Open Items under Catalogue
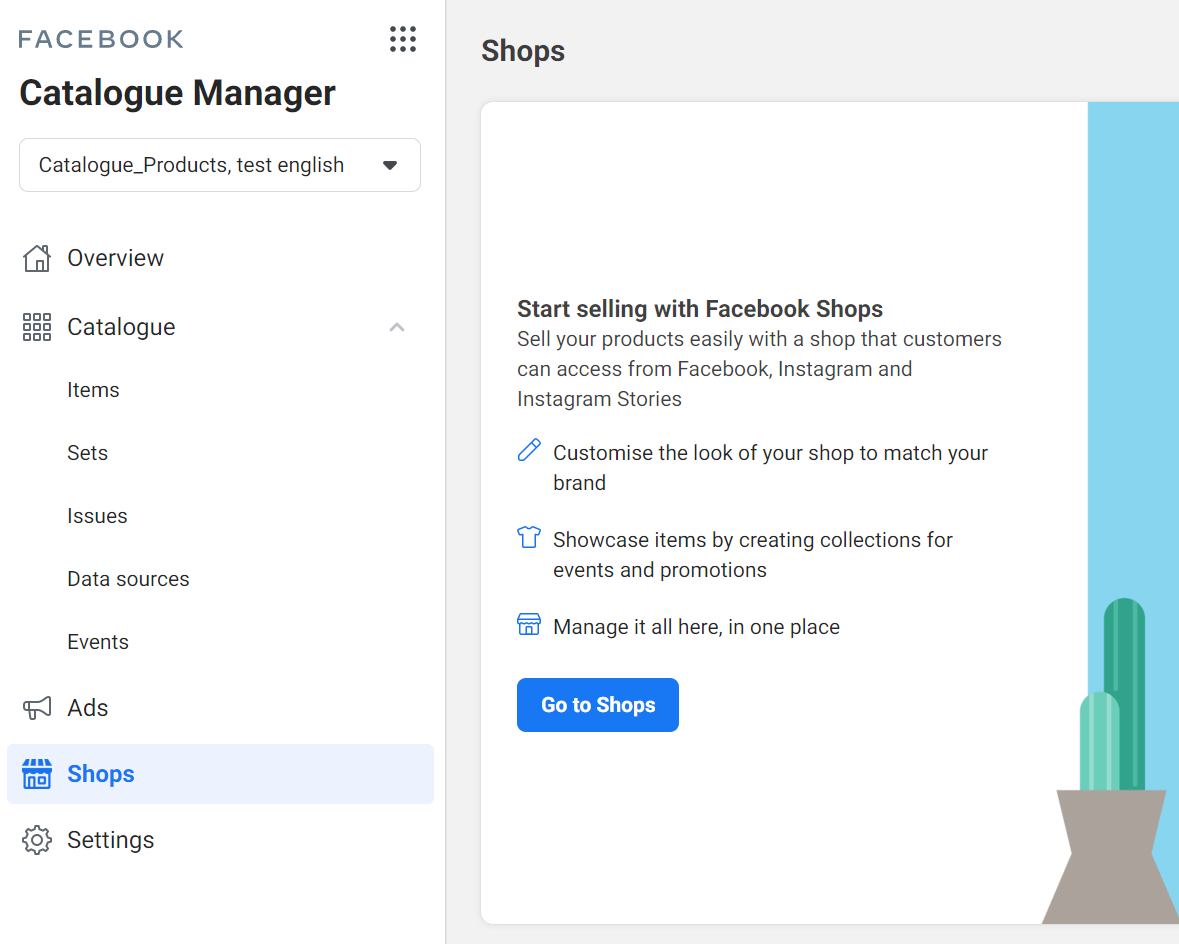 coord(93,390)
